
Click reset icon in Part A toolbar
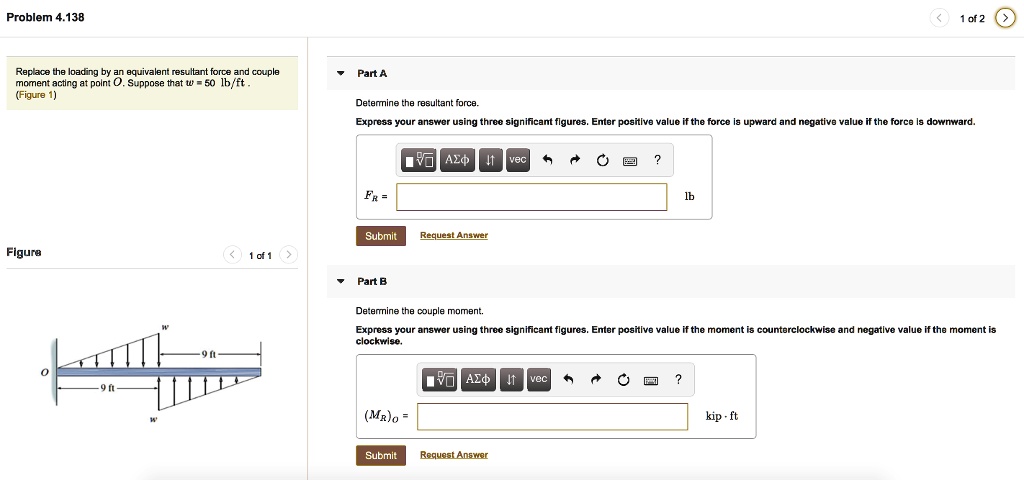(x=602, y=160)
